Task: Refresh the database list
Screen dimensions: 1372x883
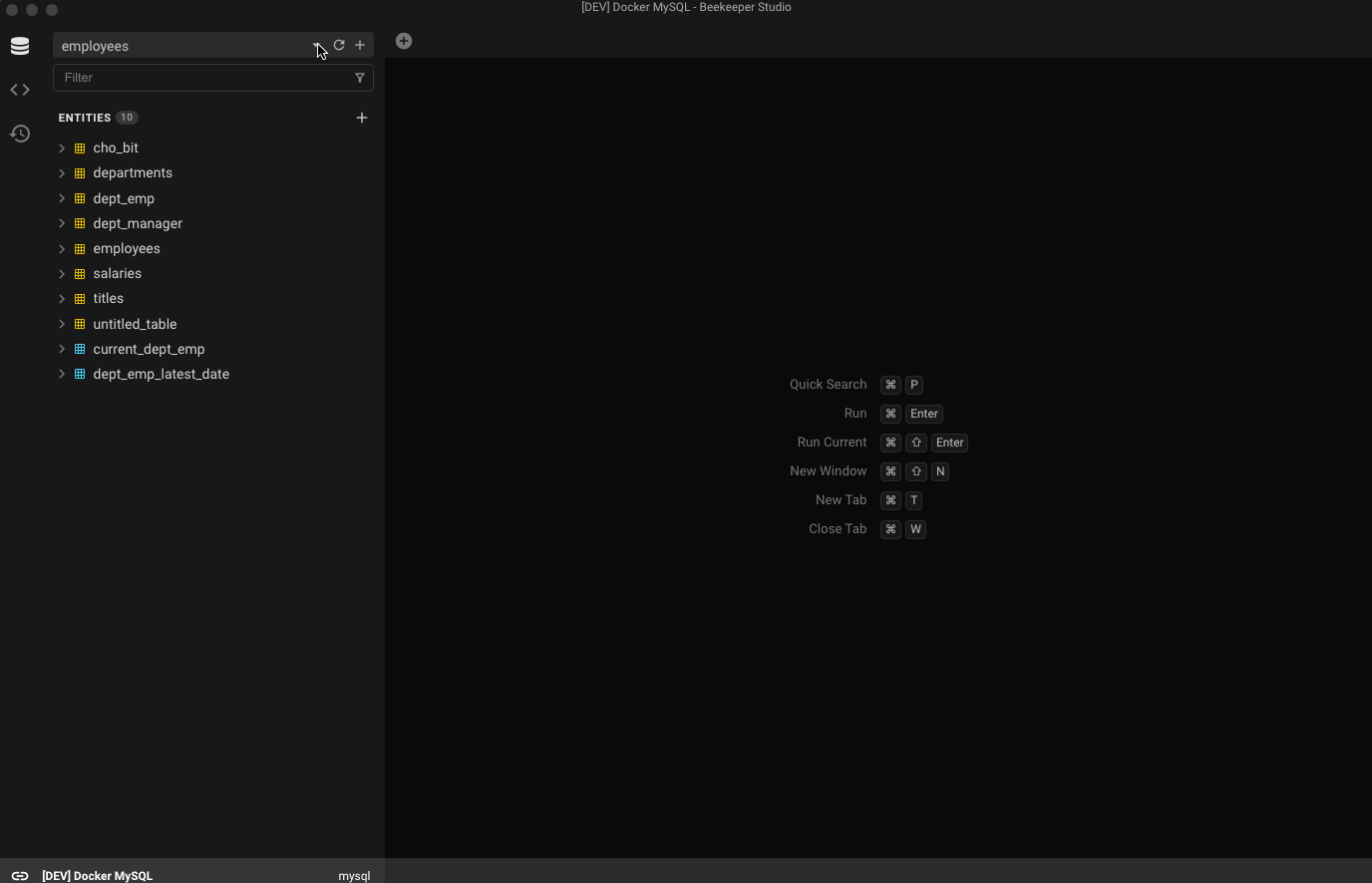Action: (339, 45)
